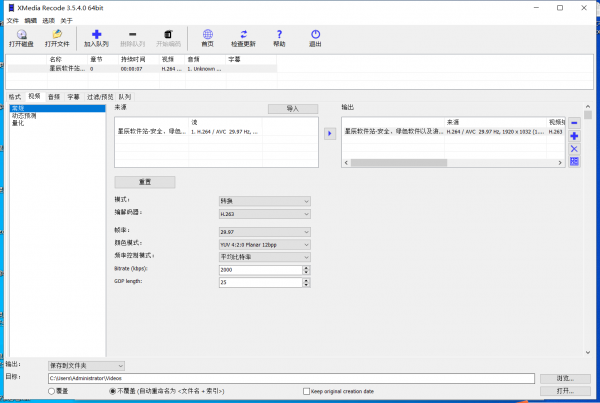
Task: Switch to the 过滤/预览 tab
Action: pyautogui.click(x=100, y=97)
